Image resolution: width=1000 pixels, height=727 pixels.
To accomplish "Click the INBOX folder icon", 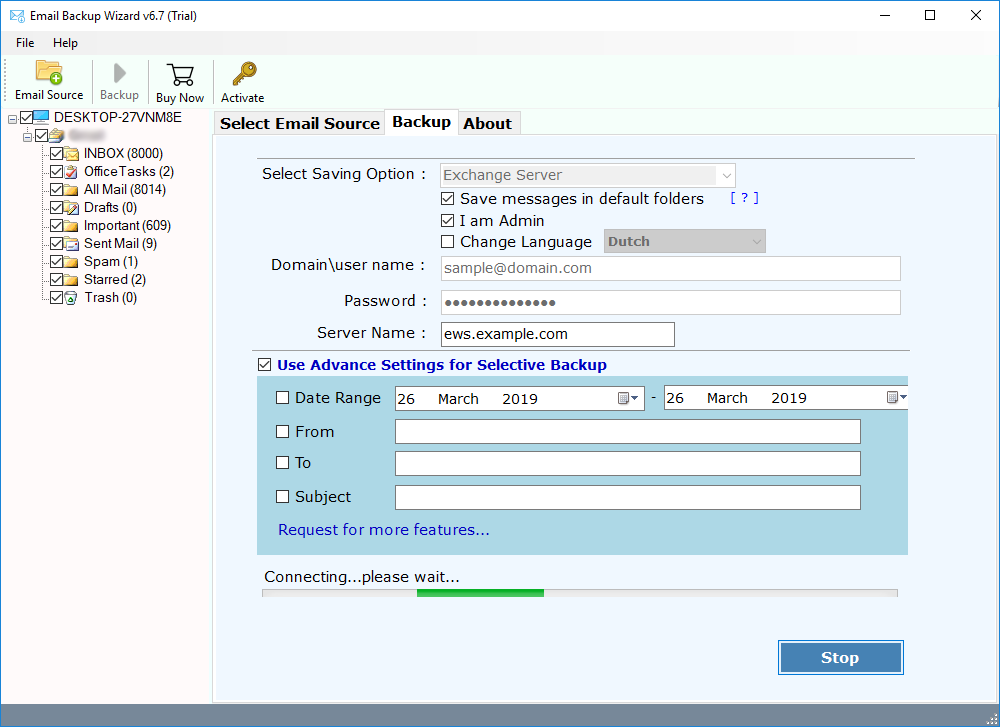I will click(71, 154).
